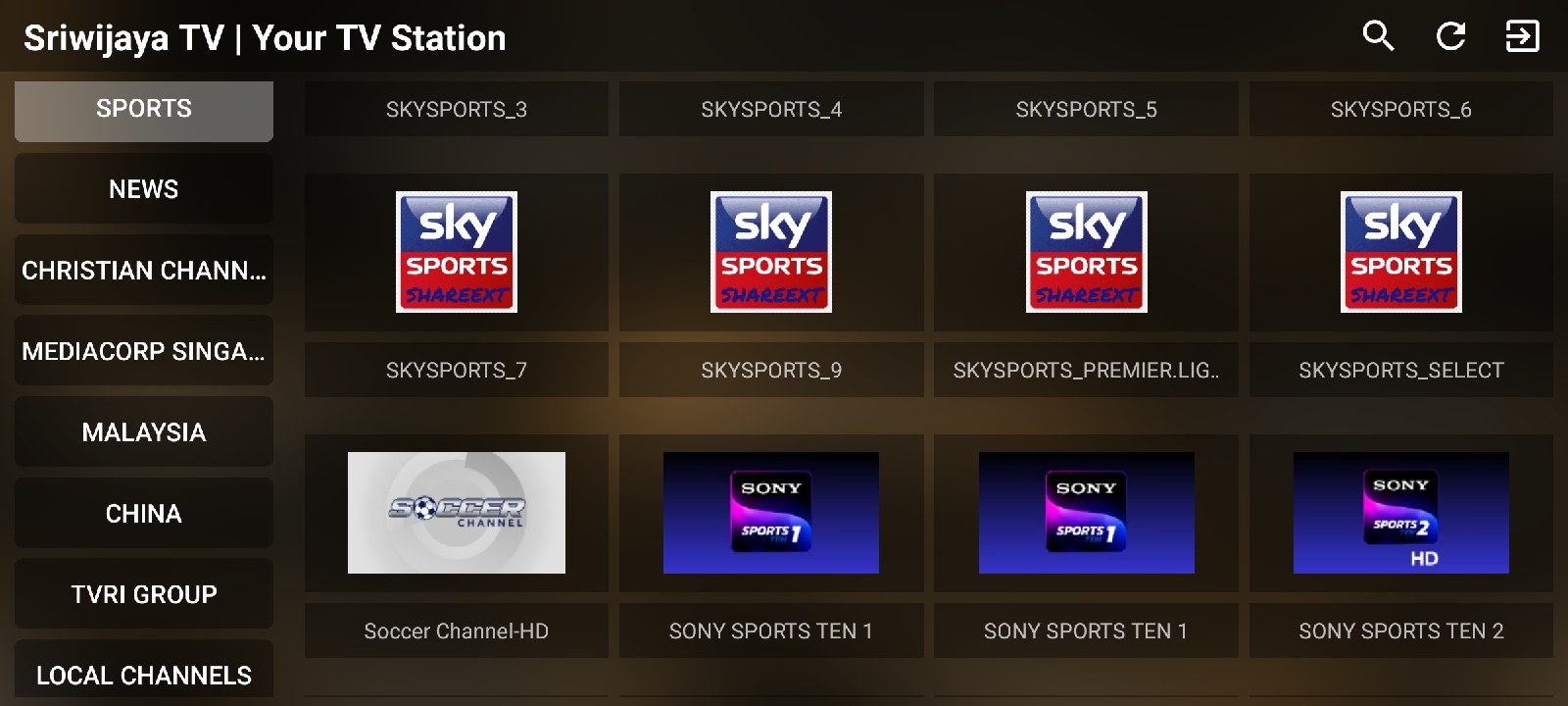The height and width of the screenshot is (706, 1568).
Task: Open the Soccer Channel logo thumbnail
Action: point(457,513)
